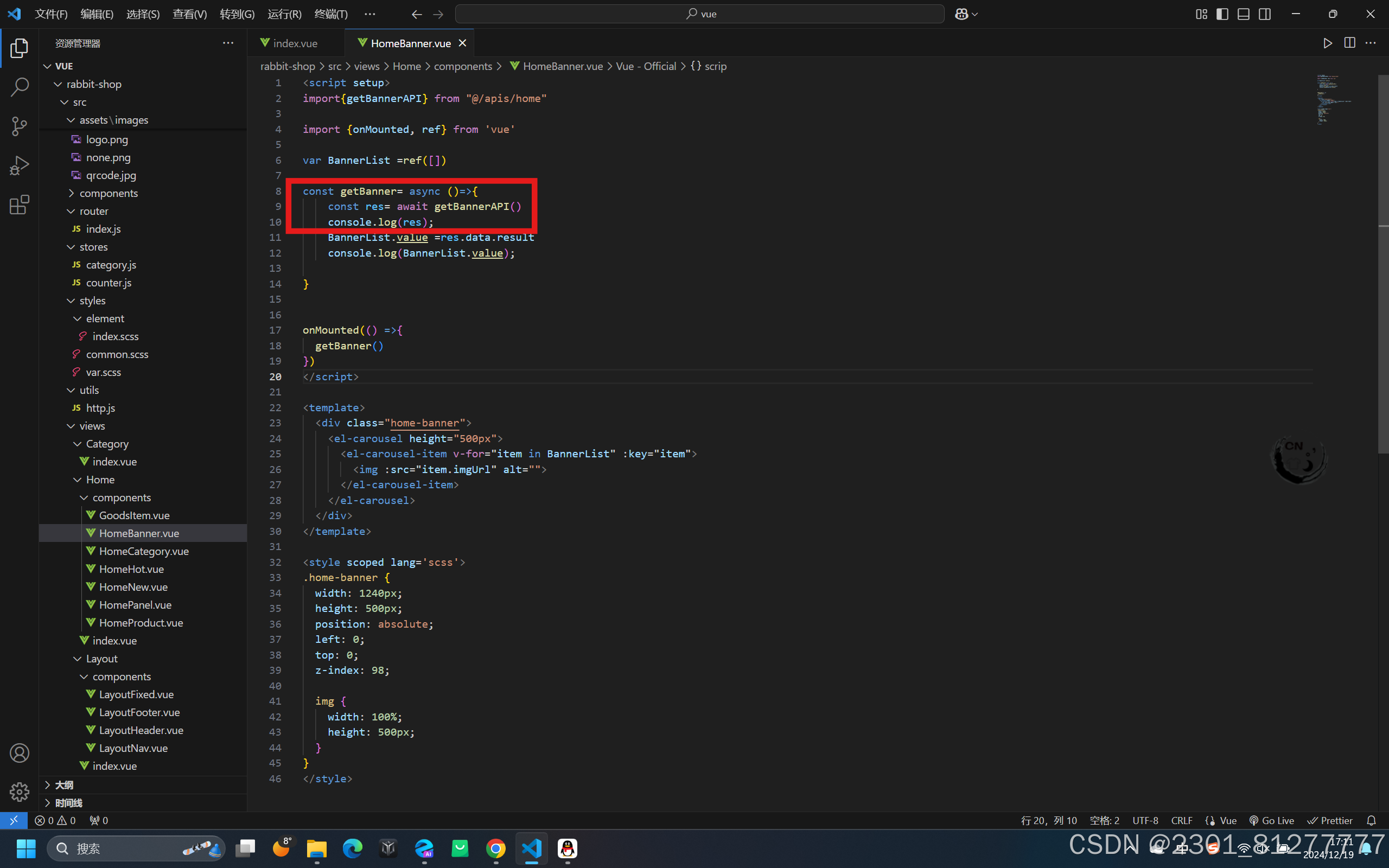Open the Run and Debug view
Image resolution: width=1389 pixels, height=868 pixels.
19,165
